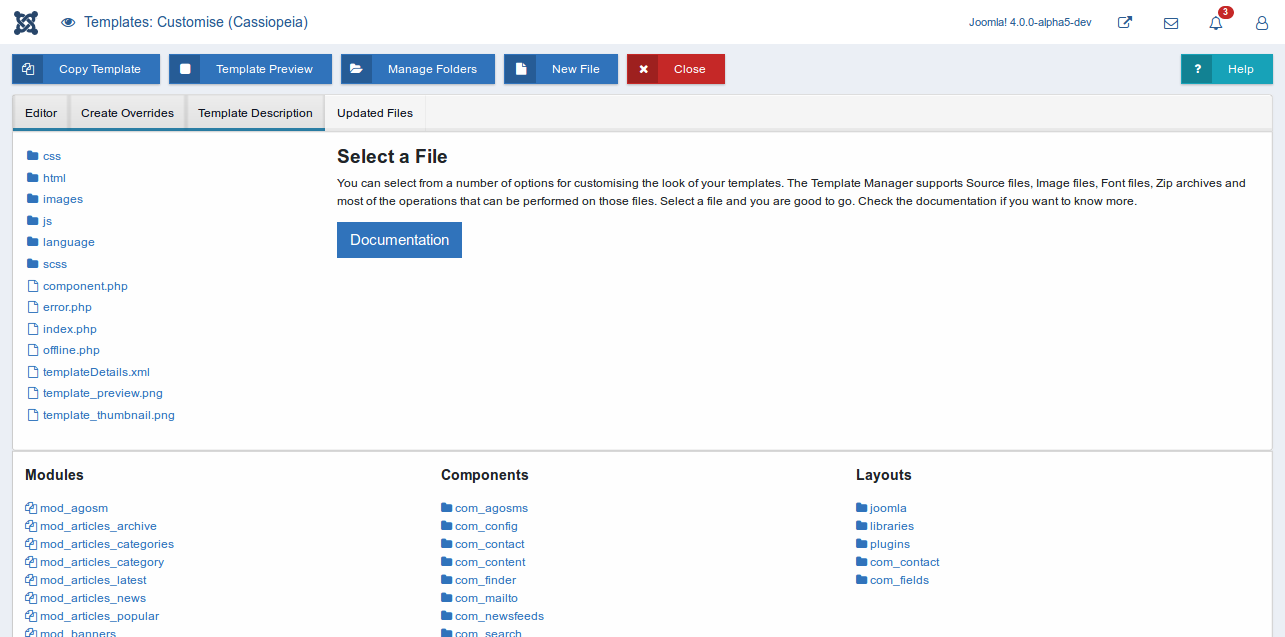Open component.php file
1285x637 pixels.
point(85,286)
